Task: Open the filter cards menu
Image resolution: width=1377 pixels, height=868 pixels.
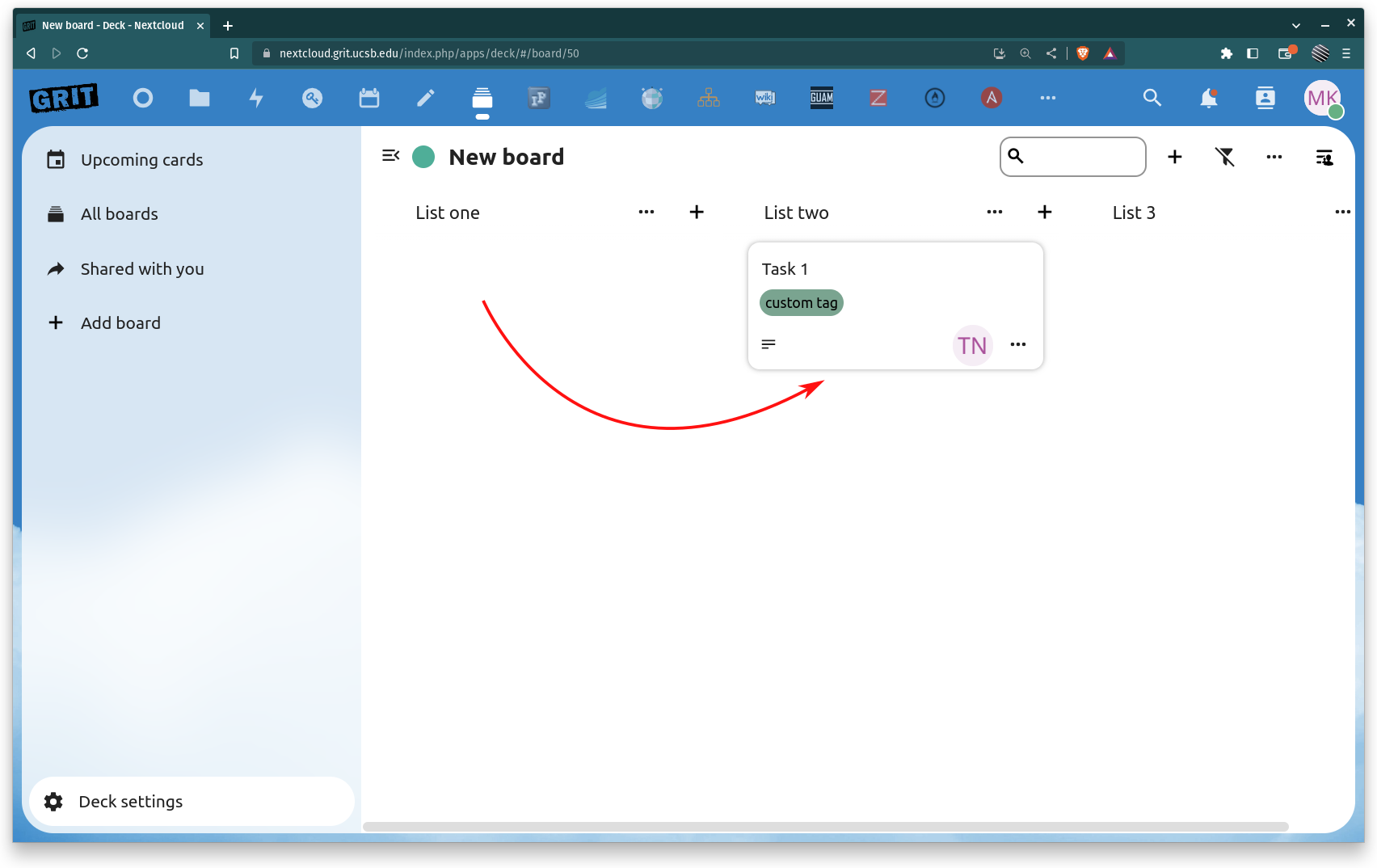Action: tap(1225, 157)
